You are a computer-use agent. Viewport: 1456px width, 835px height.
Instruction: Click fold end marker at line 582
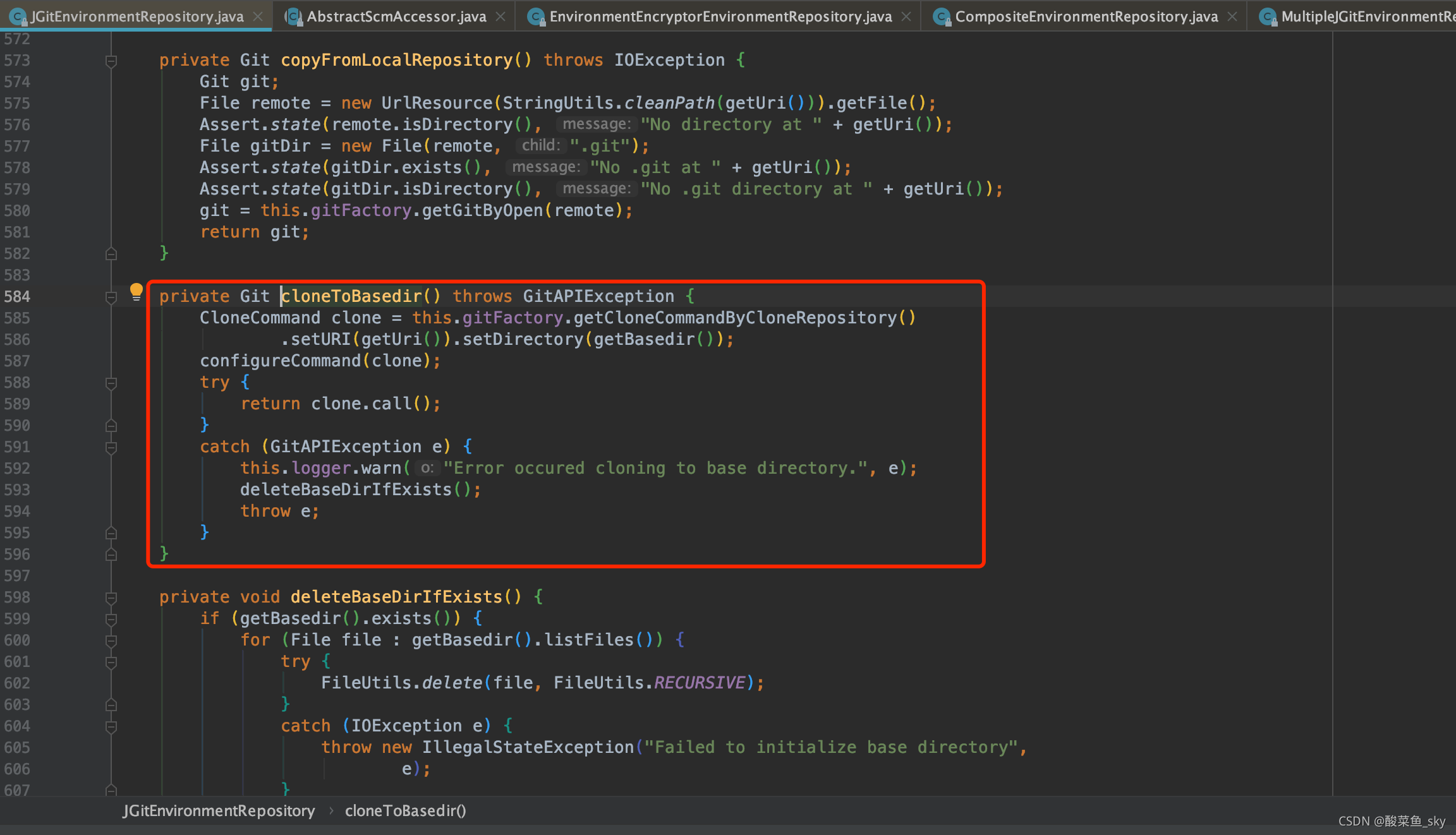pos(111,254)
